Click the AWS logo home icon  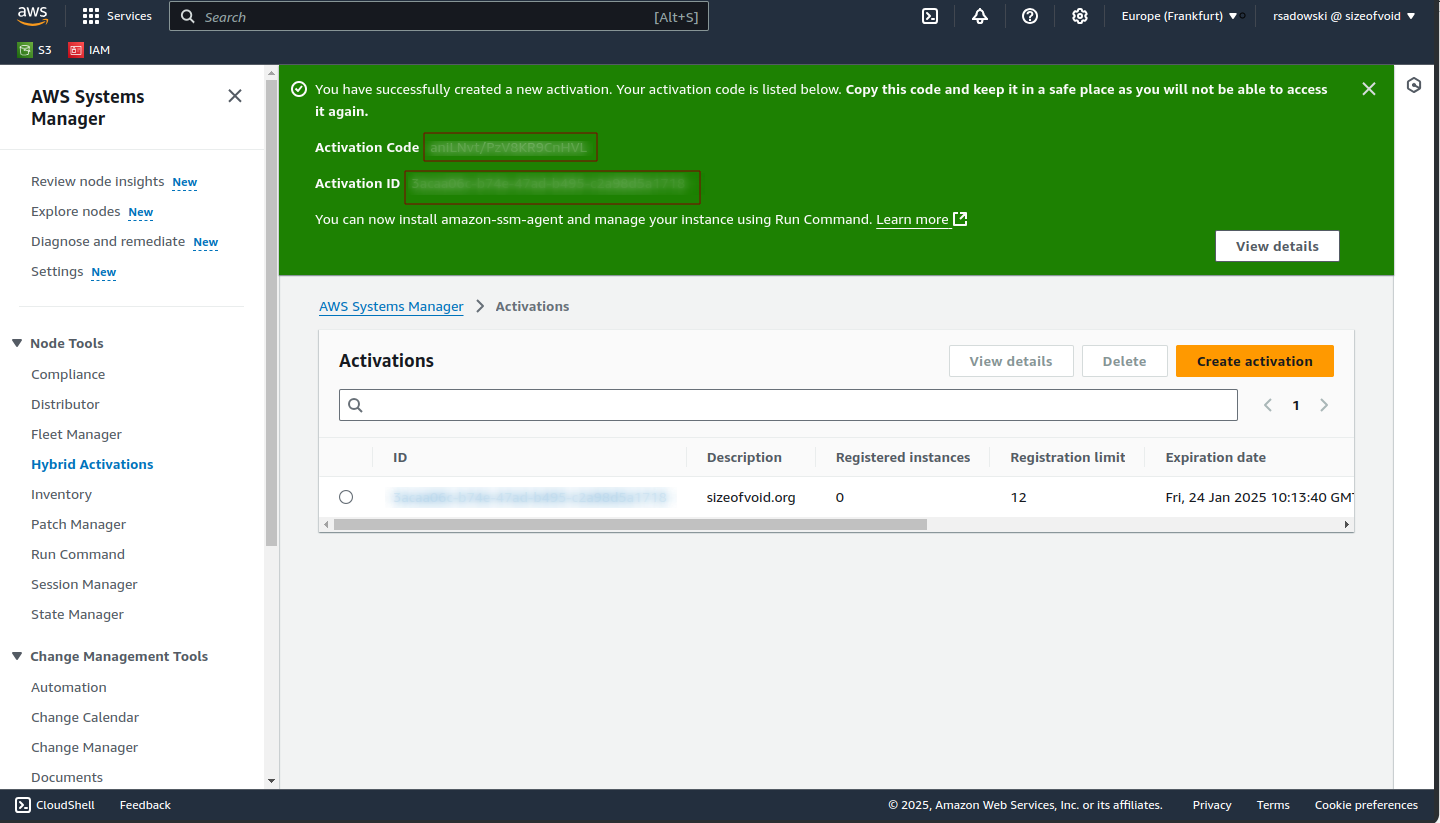(x=32, y=16)
